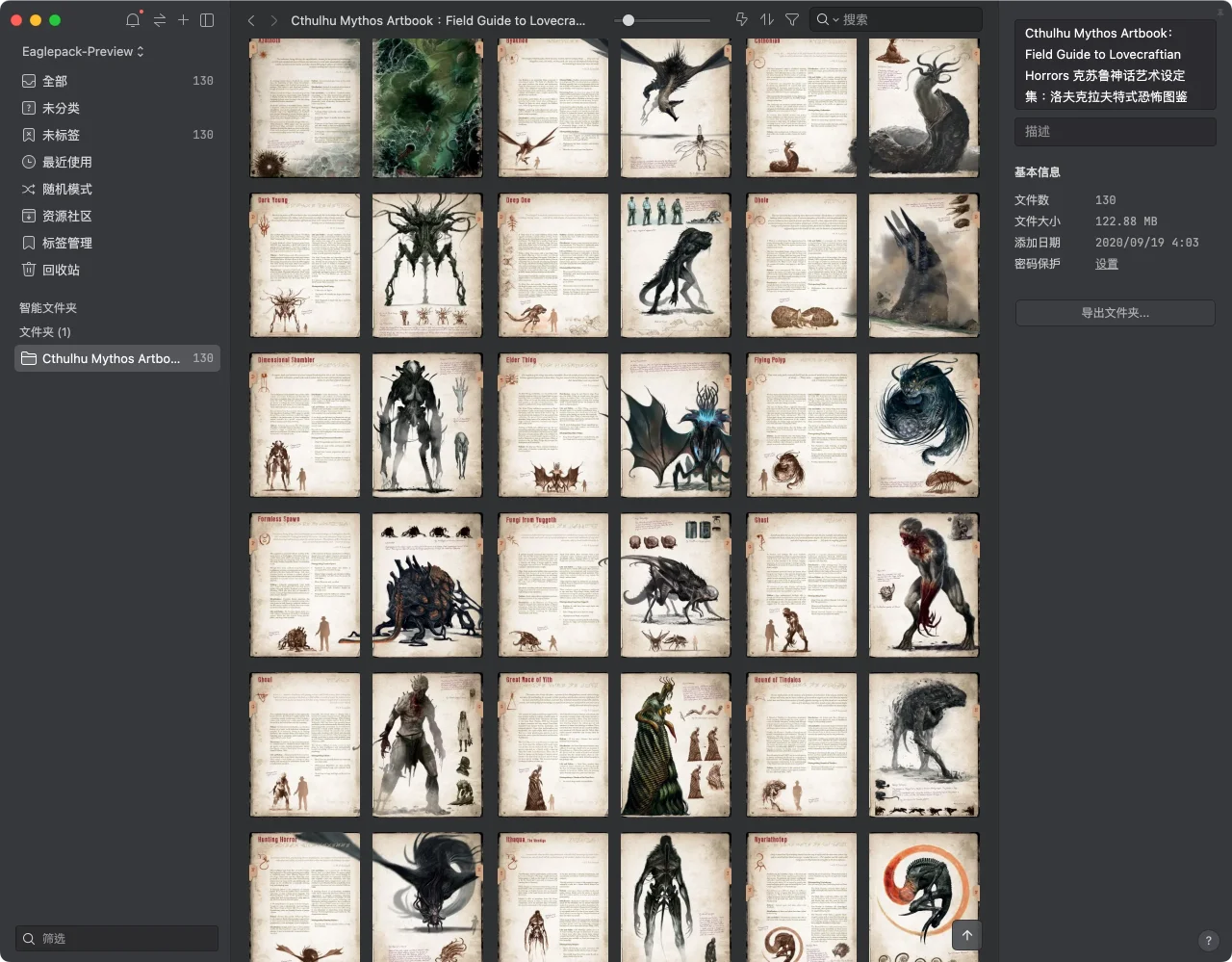Focus the 搜索 search field
Viewport: 1232px width, 962px height.
(895, 19)
